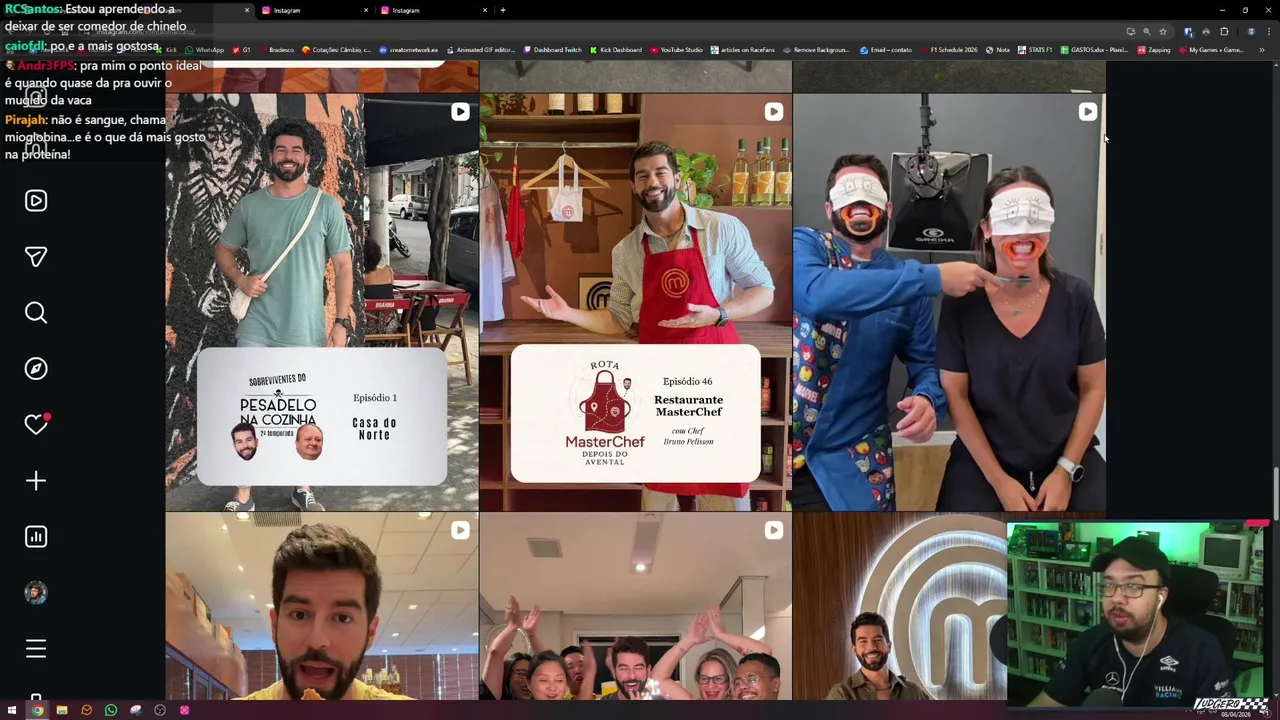Open File Explorer from the taskbar

point(62,710)
